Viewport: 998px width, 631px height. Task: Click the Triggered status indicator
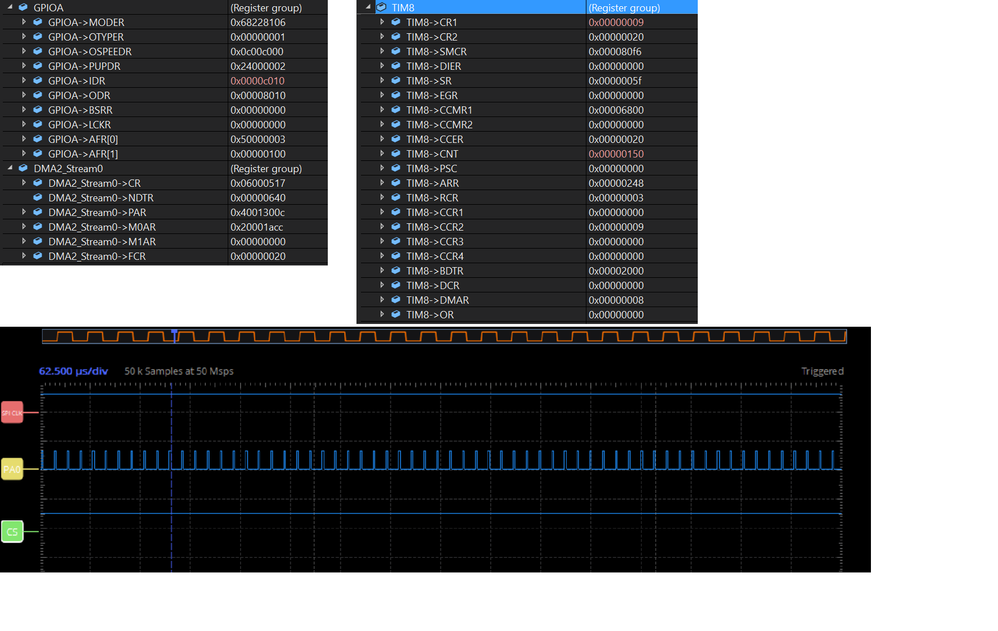pyautogui.click(x=821, y=371)
